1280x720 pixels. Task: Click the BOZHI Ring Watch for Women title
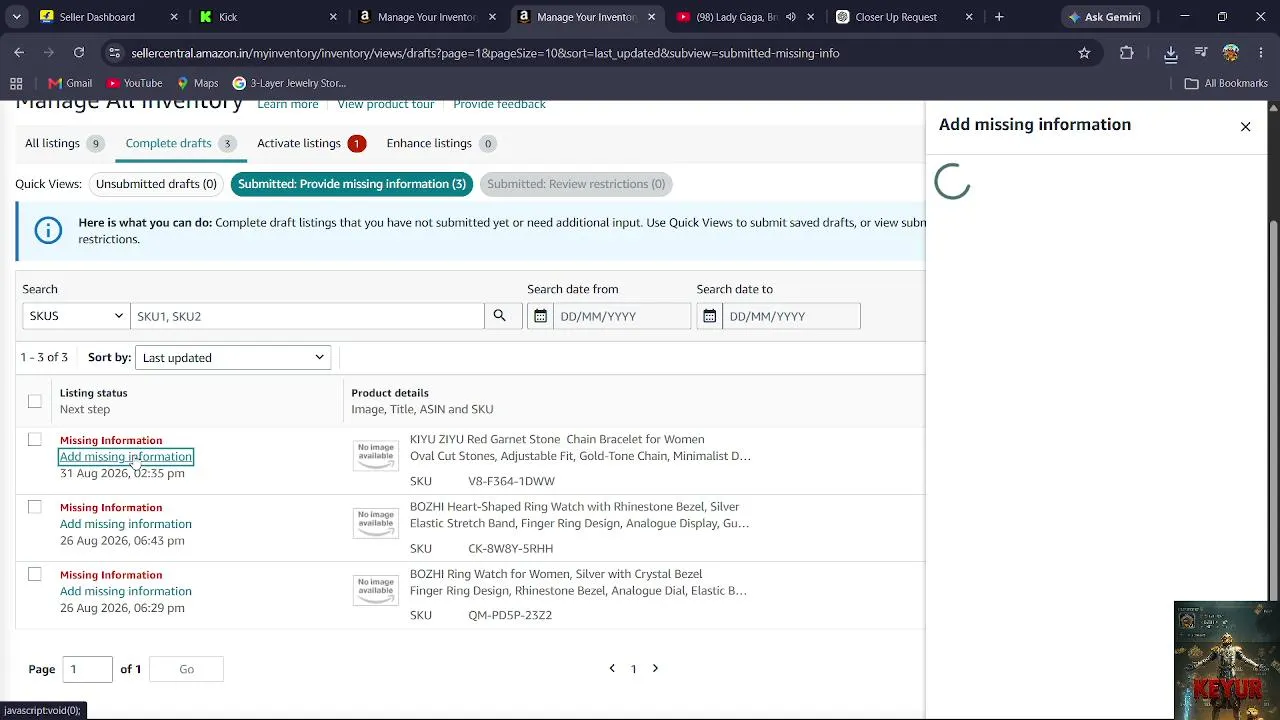(579, 582)
